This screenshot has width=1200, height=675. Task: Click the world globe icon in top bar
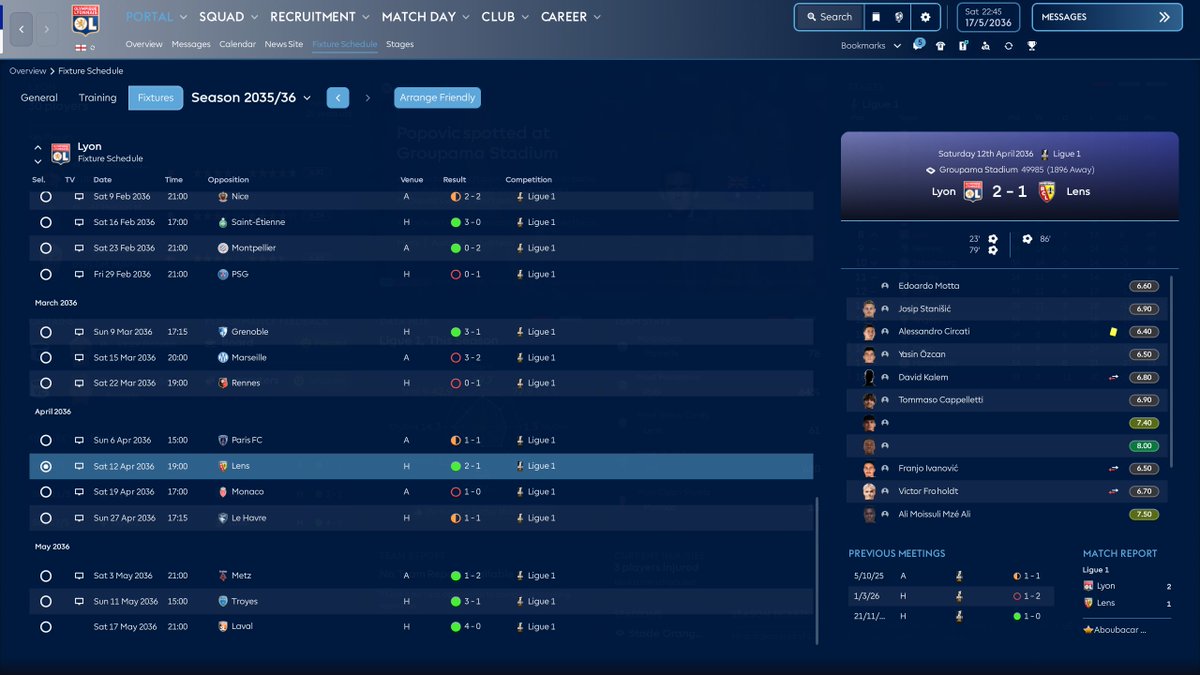(x=900, y=17)
